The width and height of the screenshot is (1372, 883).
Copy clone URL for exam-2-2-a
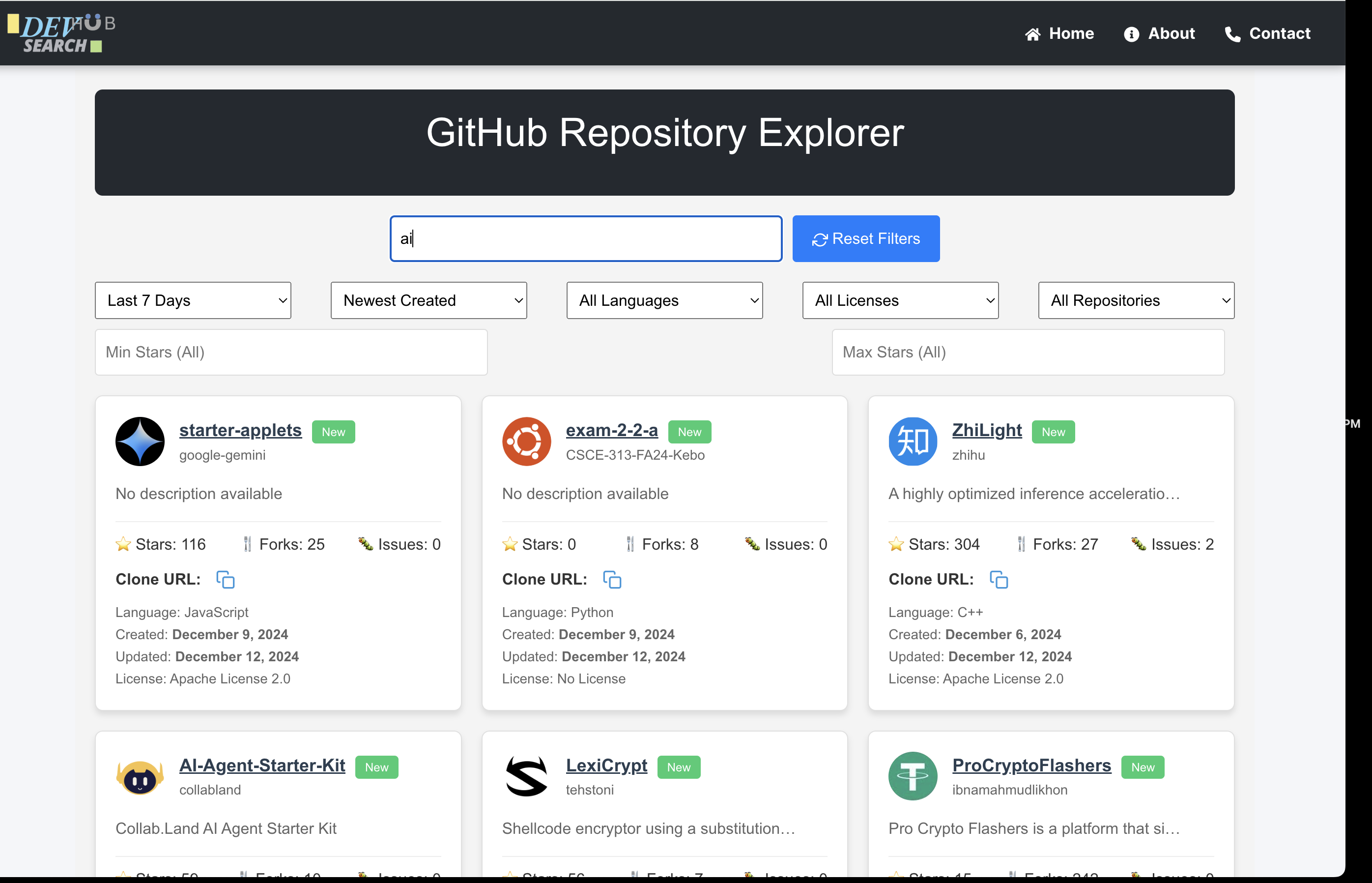[x=612, y=580]
